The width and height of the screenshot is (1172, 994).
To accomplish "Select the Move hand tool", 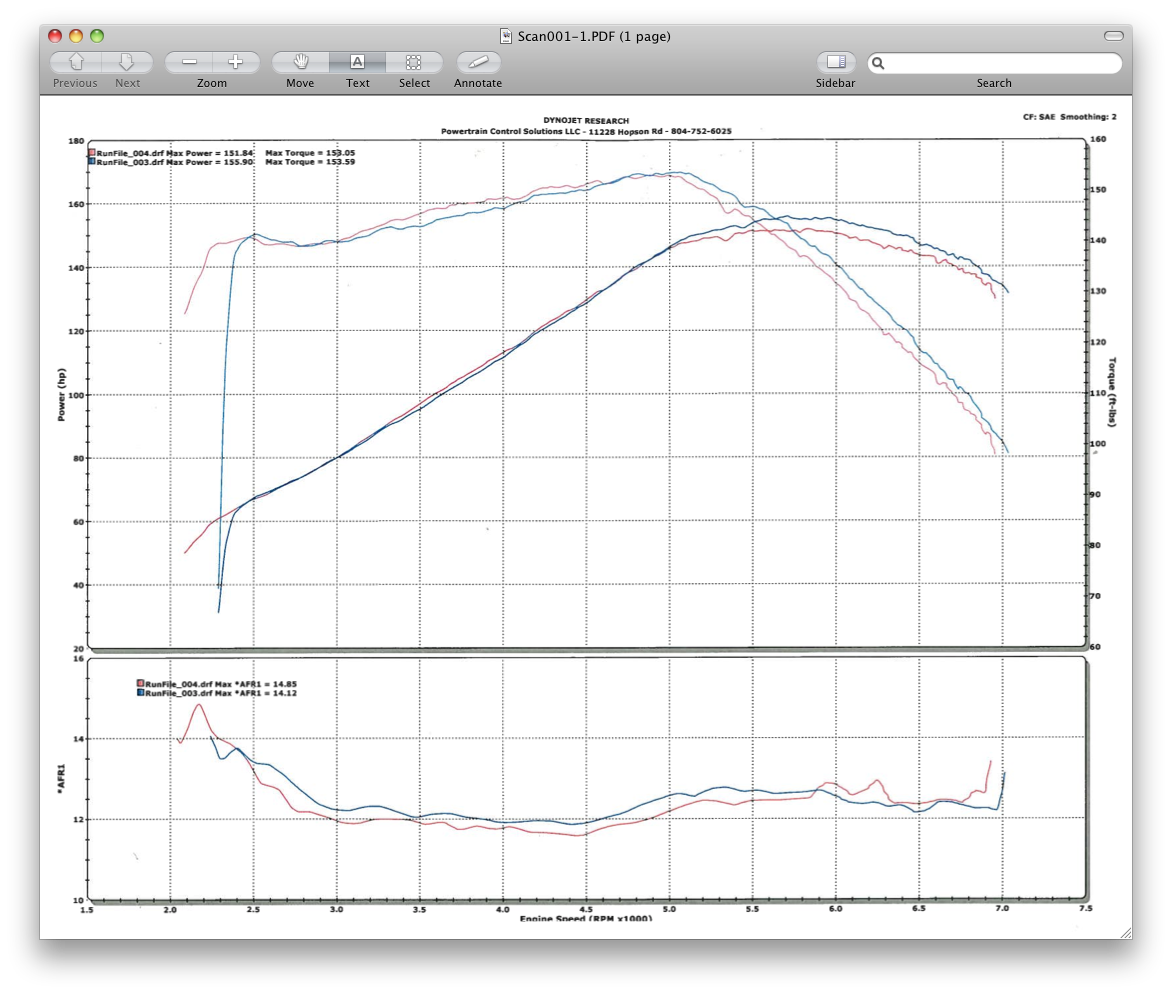I will (x=300, y=62).
